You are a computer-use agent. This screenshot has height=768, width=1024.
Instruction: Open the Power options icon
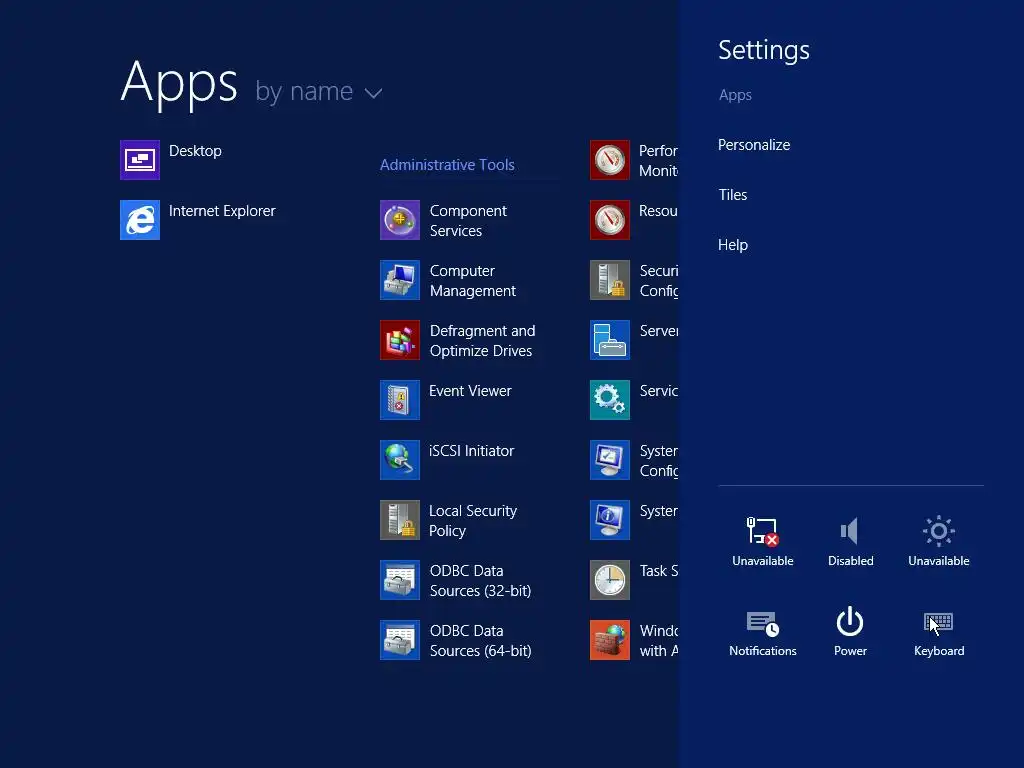[850, 622]
